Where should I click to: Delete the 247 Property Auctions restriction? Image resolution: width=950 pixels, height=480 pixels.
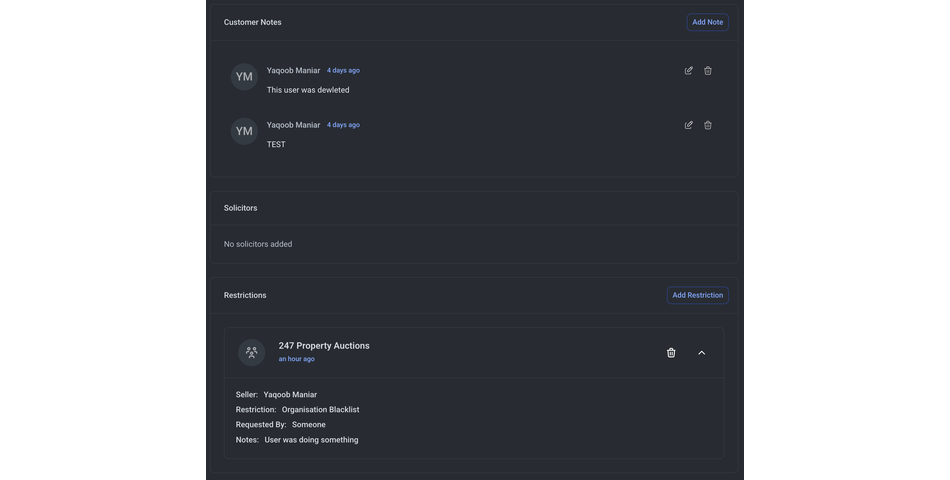[671, 353]
